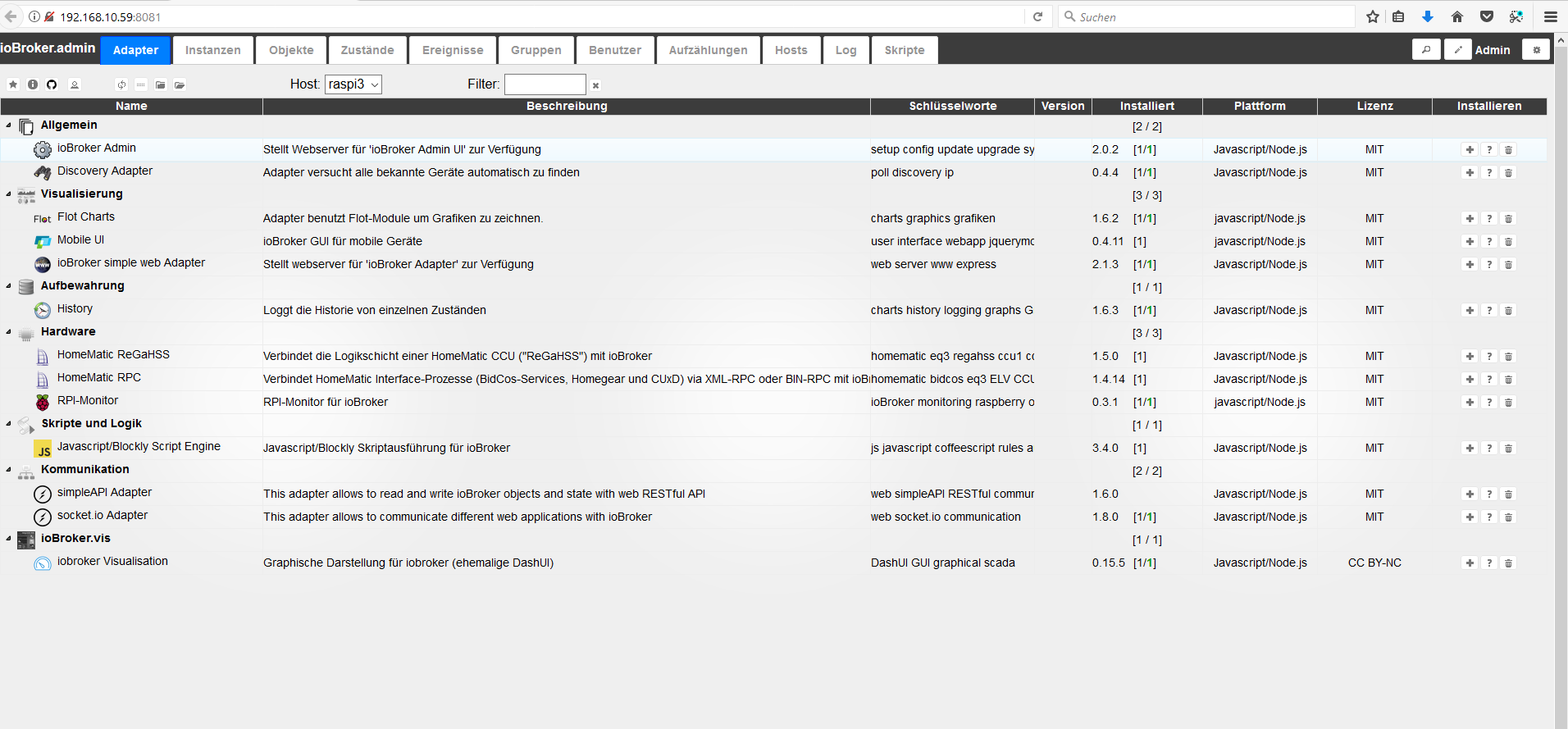Open the Gruppen tab
This screenshot has height=729, width=1568.
point(536,50)
